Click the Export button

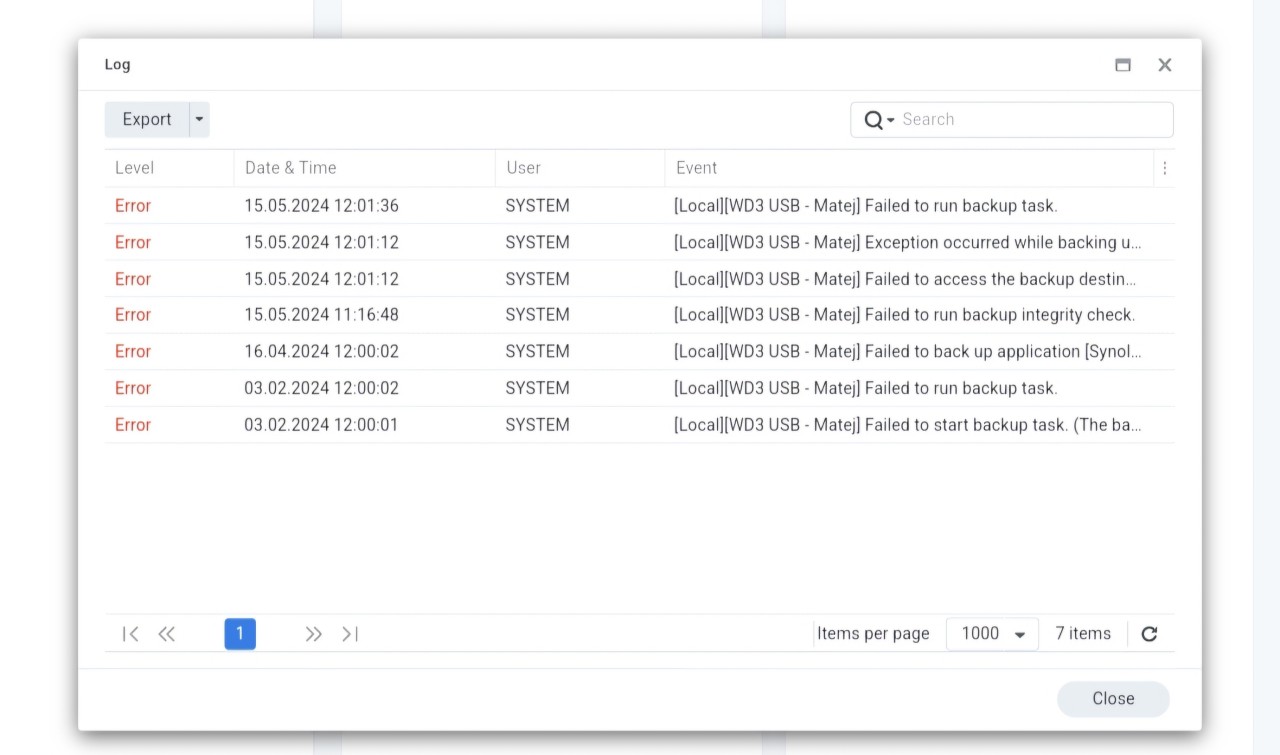tap(146, 119)
